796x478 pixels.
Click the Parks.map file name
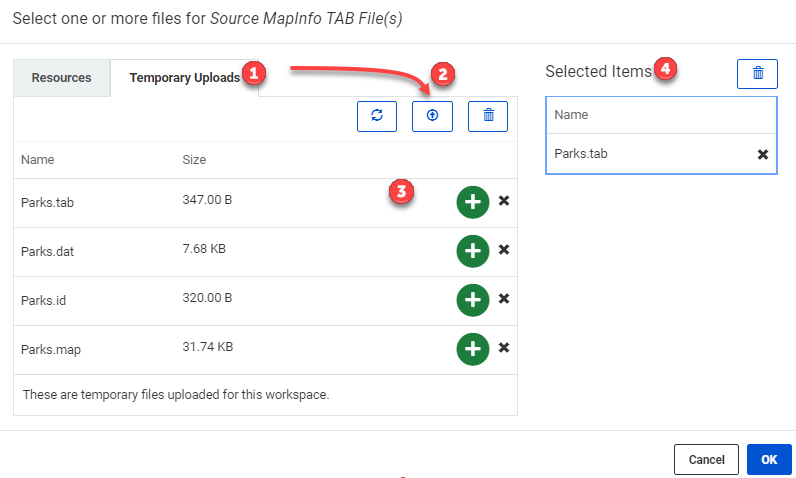(x=51, y=350)
